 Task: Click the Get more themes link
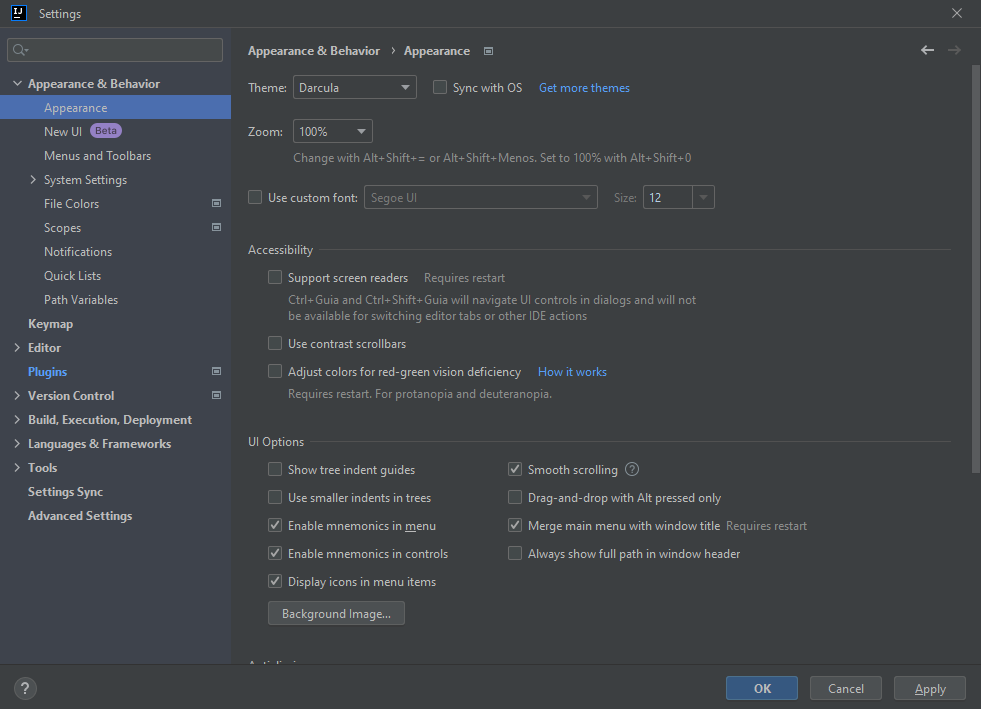click(584, 88)
